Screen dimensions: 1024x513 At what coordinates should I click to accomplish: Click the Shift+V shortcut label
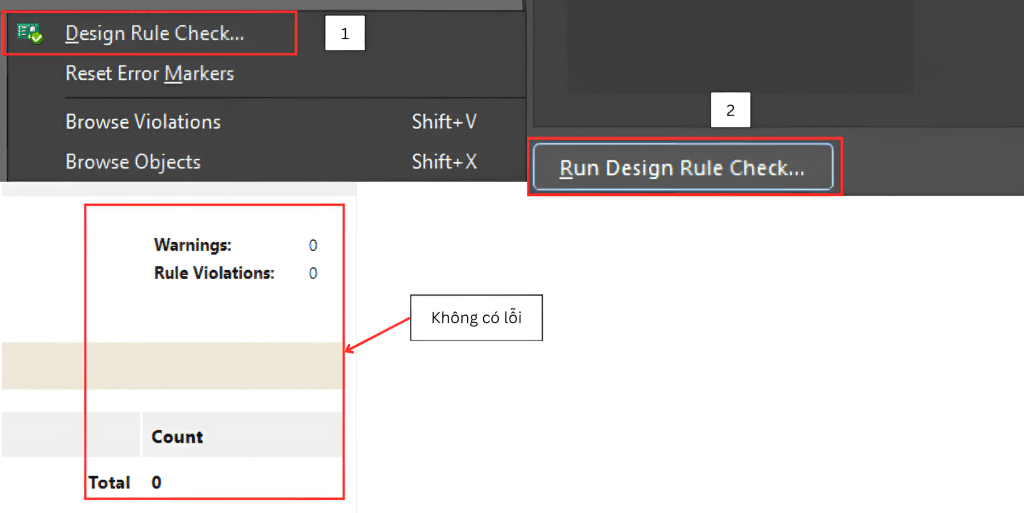pos(444,122)
